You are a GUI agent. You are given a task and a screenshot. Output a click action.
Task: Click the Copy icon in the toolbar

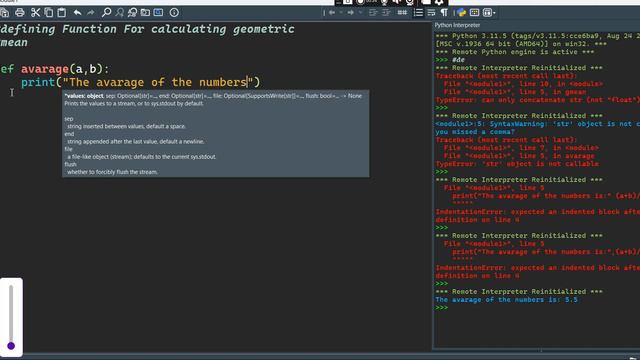tap(49, 13)
